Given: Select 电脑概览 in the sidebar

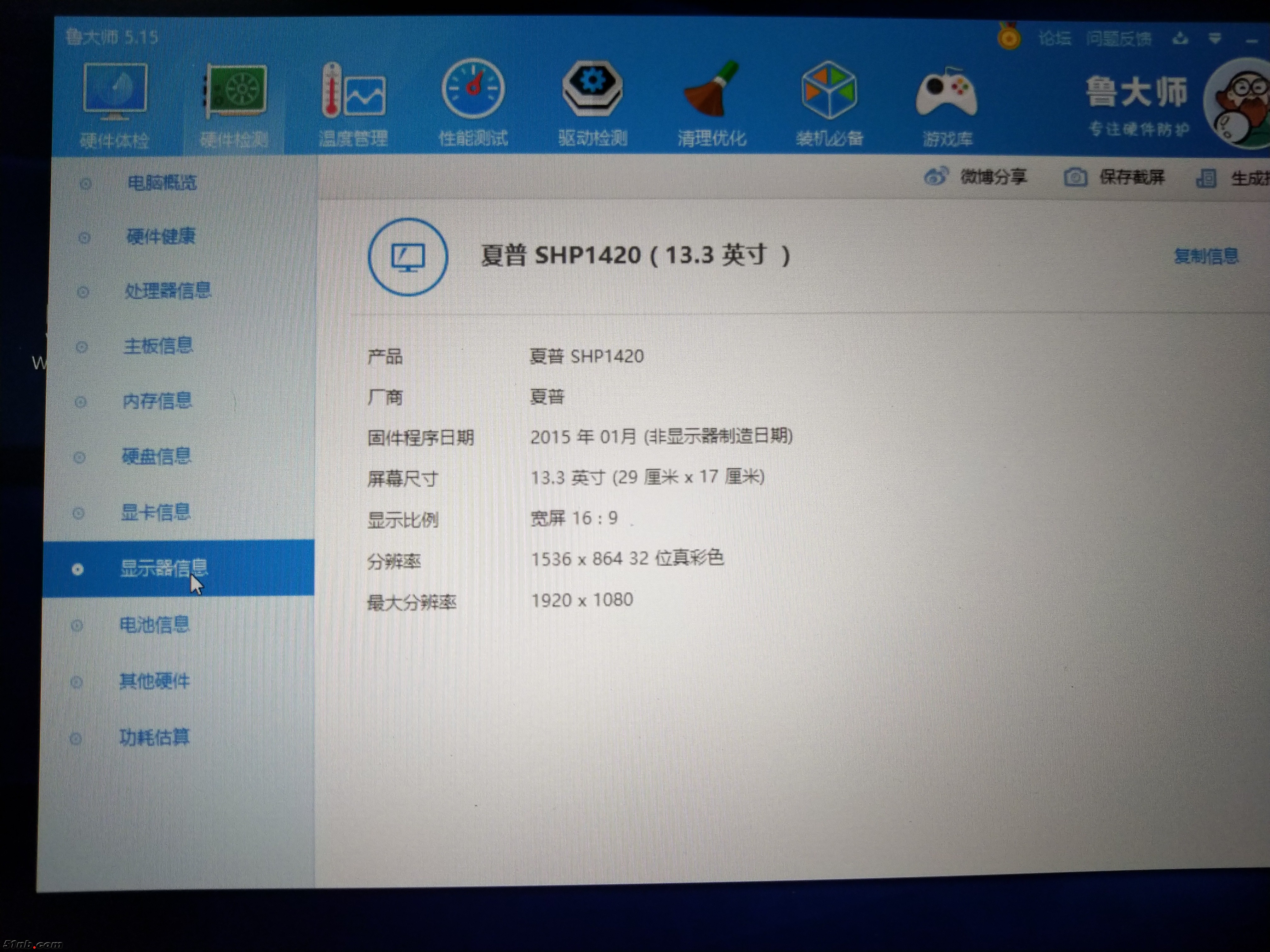Looking at the screenshot, I should (x=162, y=183).
